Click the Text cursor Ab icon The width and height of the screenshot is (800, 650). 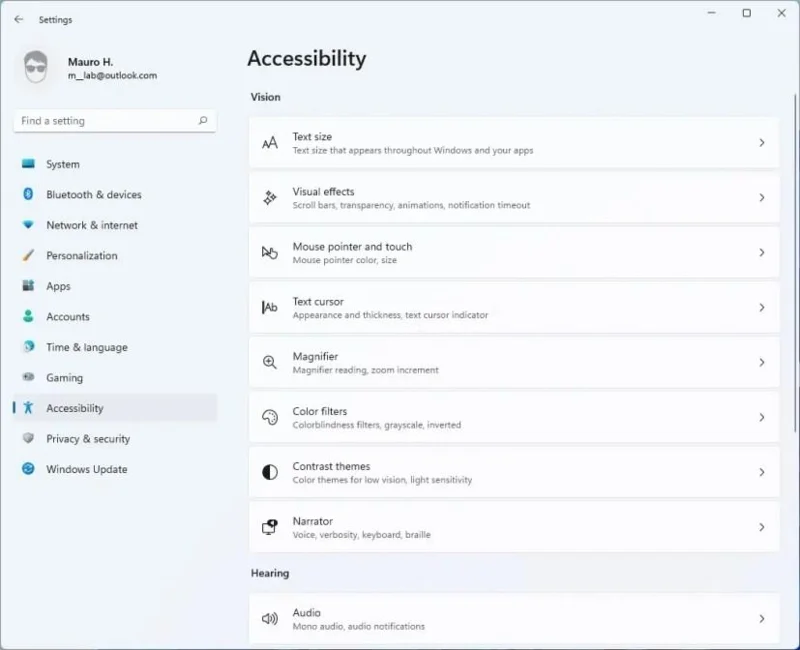[x=269, y=307]
